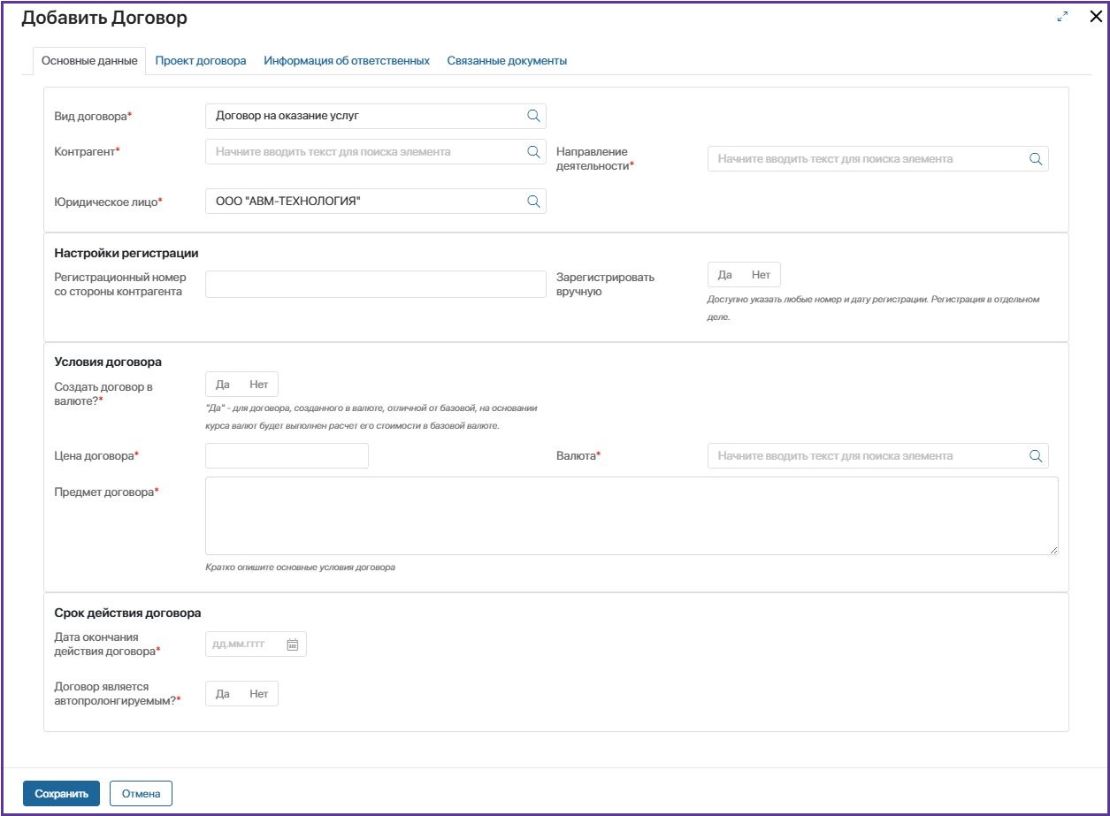Choose Нет for Создать договор в валюте

[258, 384]
